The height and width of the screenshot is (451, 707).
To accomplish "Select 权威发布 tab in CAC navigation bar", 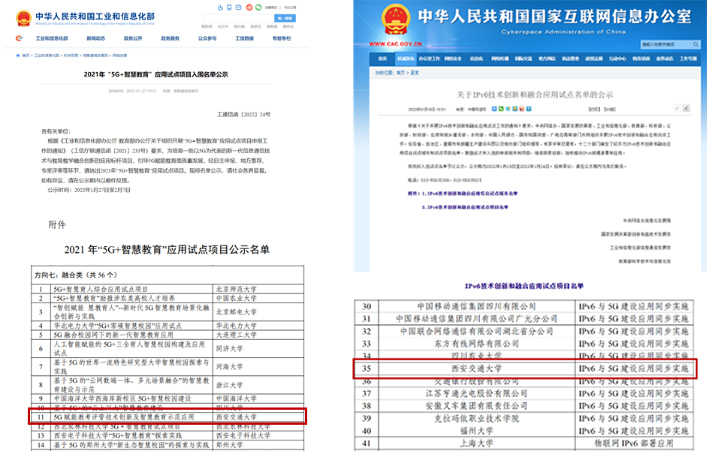I will point(406,59).
